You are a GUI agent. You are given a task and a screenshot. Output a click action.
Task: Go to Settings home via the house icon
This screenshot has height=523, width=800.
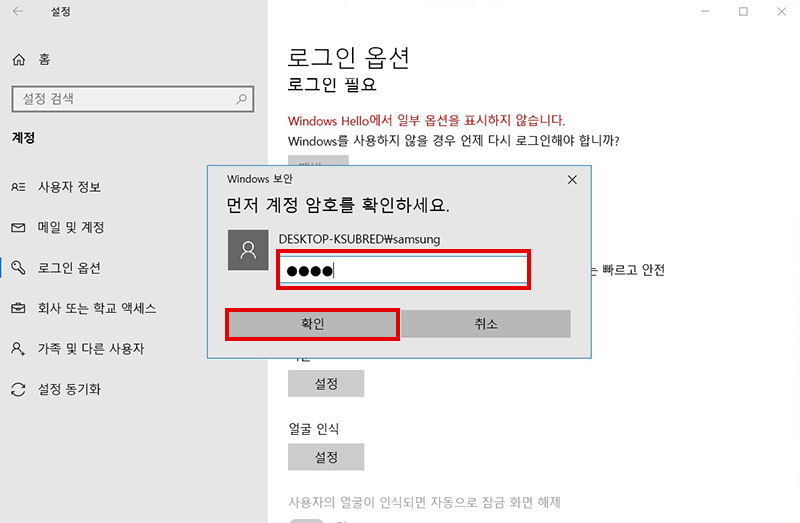pos(18,60)
